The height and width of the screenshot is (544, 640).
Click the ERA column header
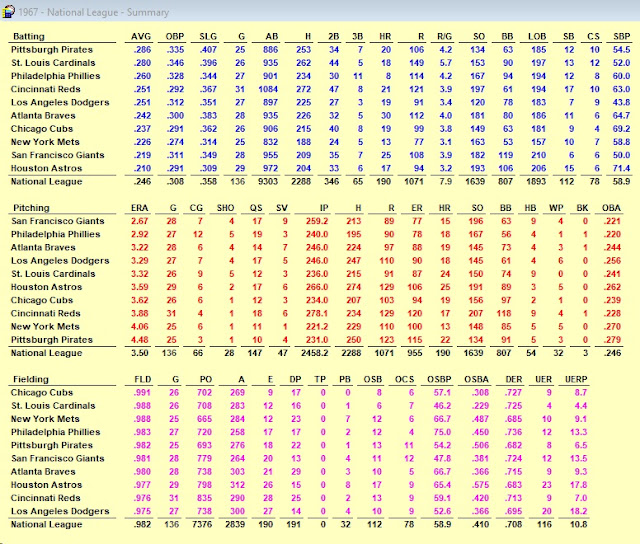[139, 208]
